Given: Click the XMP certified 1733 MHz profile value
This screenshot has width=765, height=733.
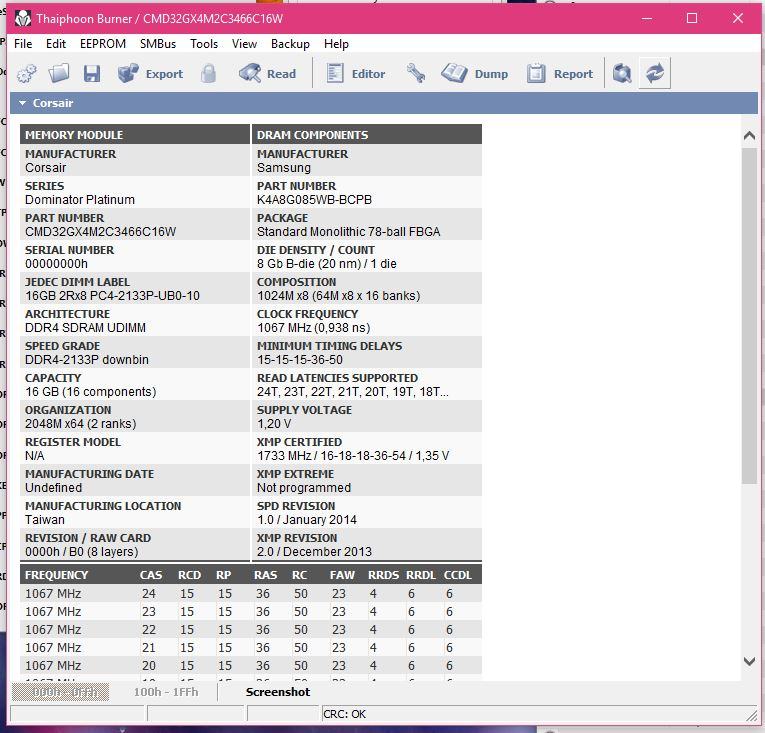Looking at the screenshot, I should pos(353,456).
